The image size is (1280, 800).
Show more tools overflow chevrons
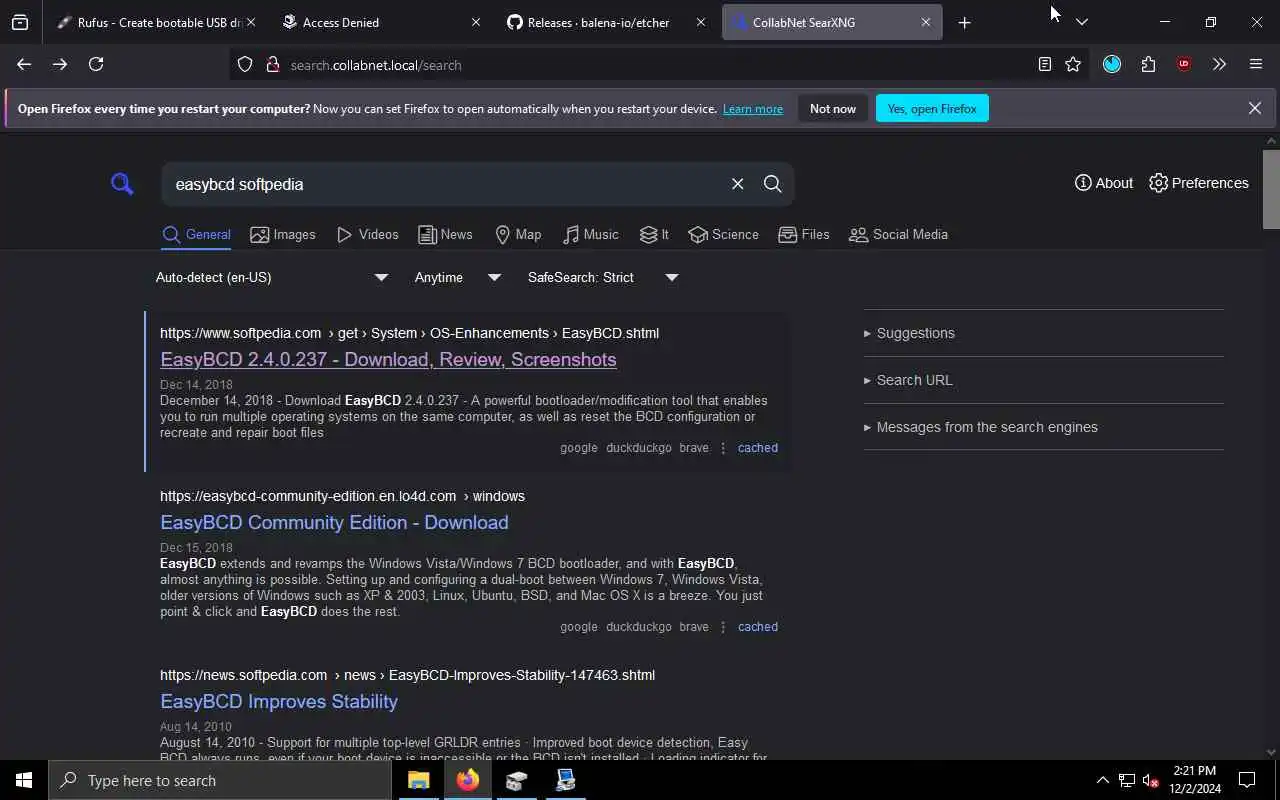(x=1219, y=64)
